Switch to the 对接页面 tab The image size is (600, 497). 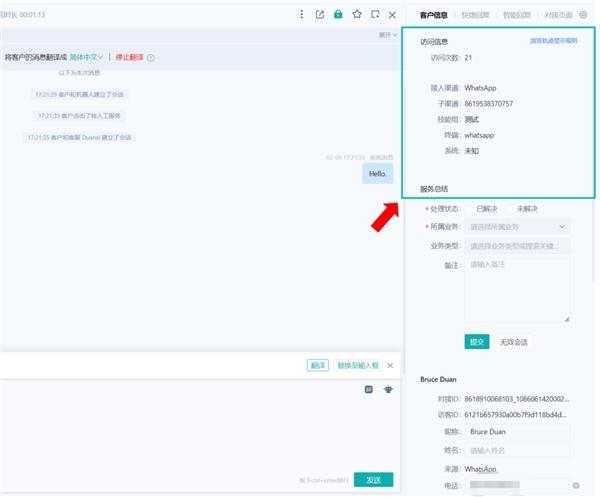point(558,15)
